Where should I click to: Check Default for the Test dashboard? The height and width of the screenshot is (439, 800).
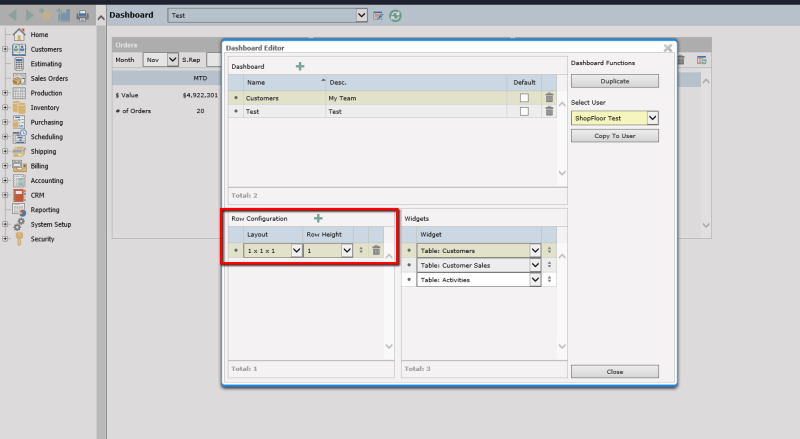point(524,111)
